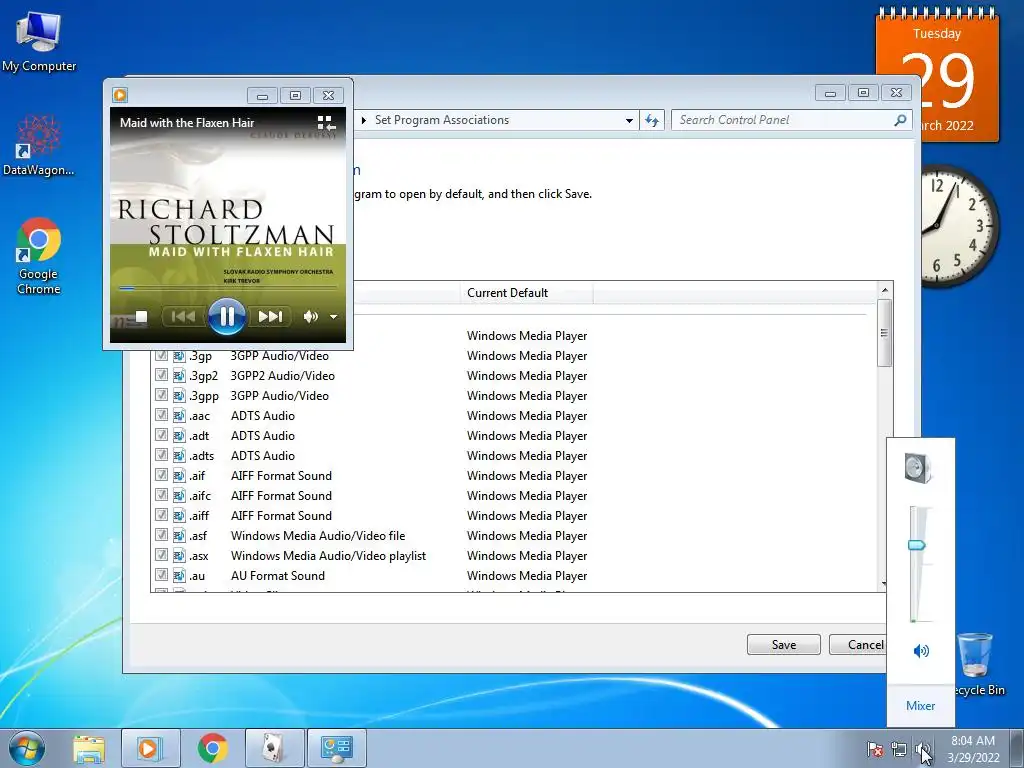The height and width of the screenshot is (768, 1024).
Task: Stop playback in the media player
Action: [x=141, y=317]
